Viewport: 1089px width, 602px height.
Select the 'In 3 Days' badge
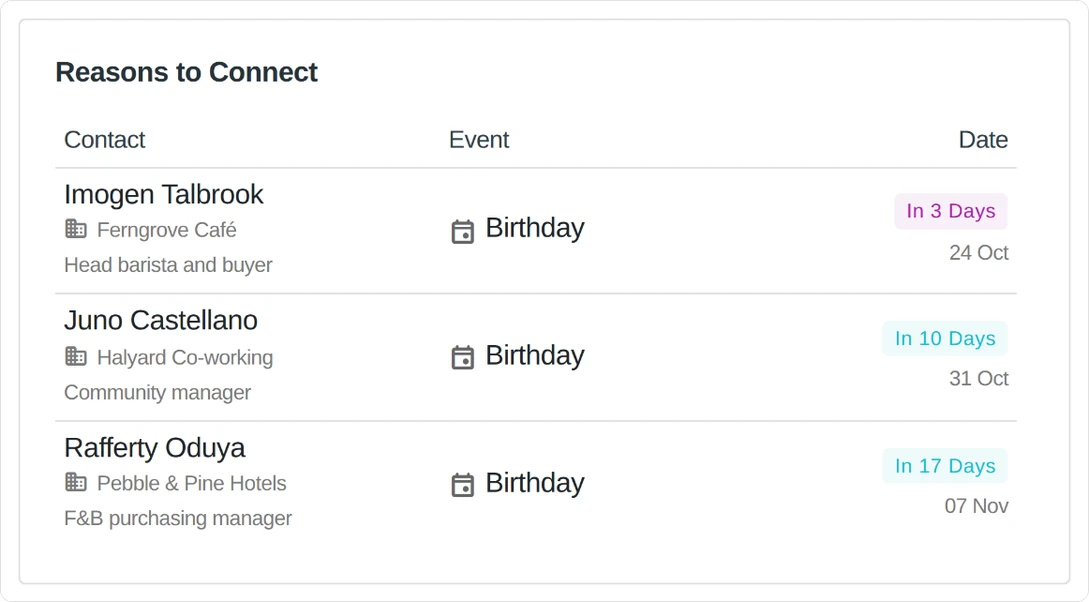951,211
